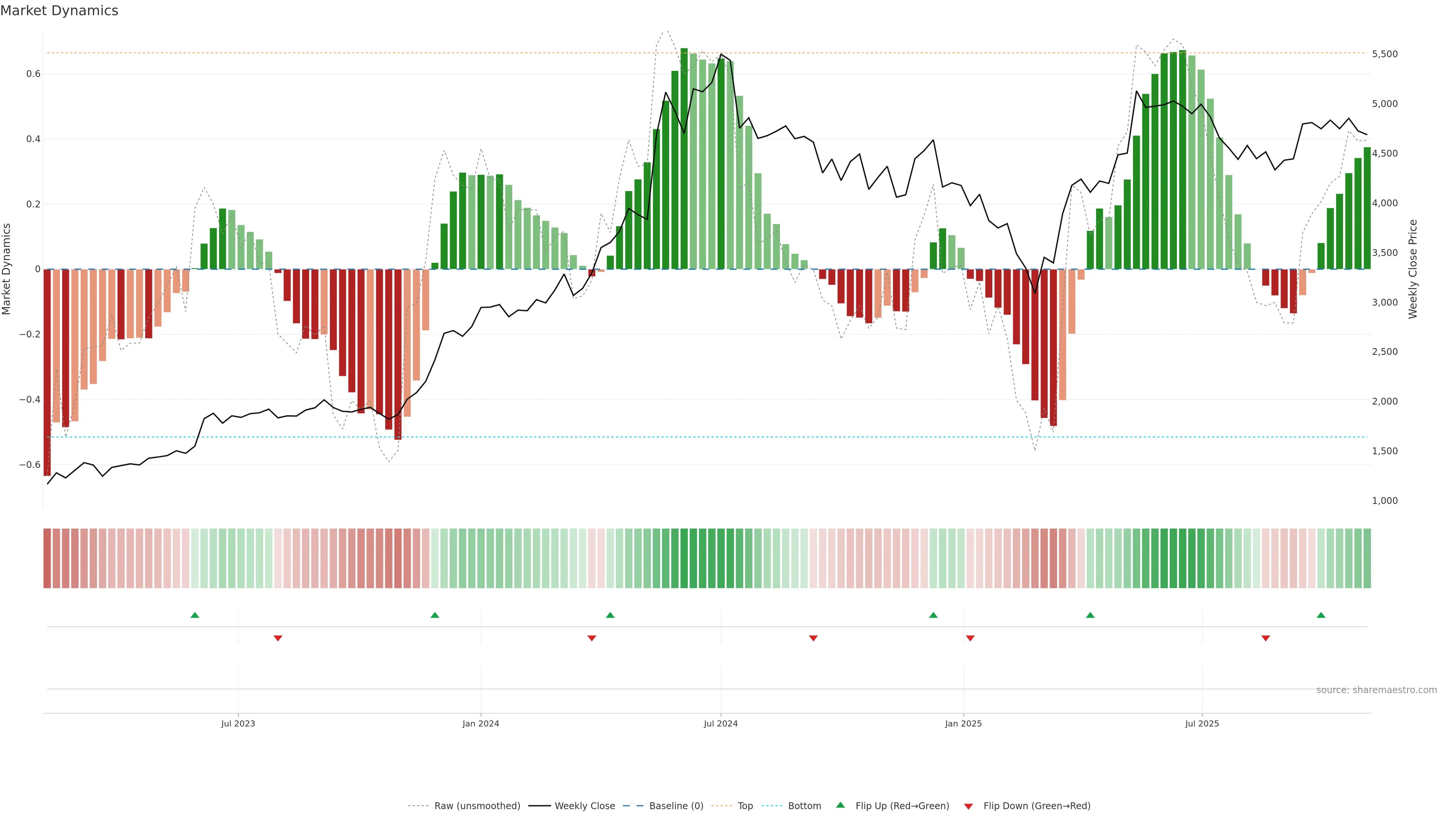Click the last red Flip Down triangle marker
This screenshot has height=819, width=1456.
click(x=1266, y=638)
